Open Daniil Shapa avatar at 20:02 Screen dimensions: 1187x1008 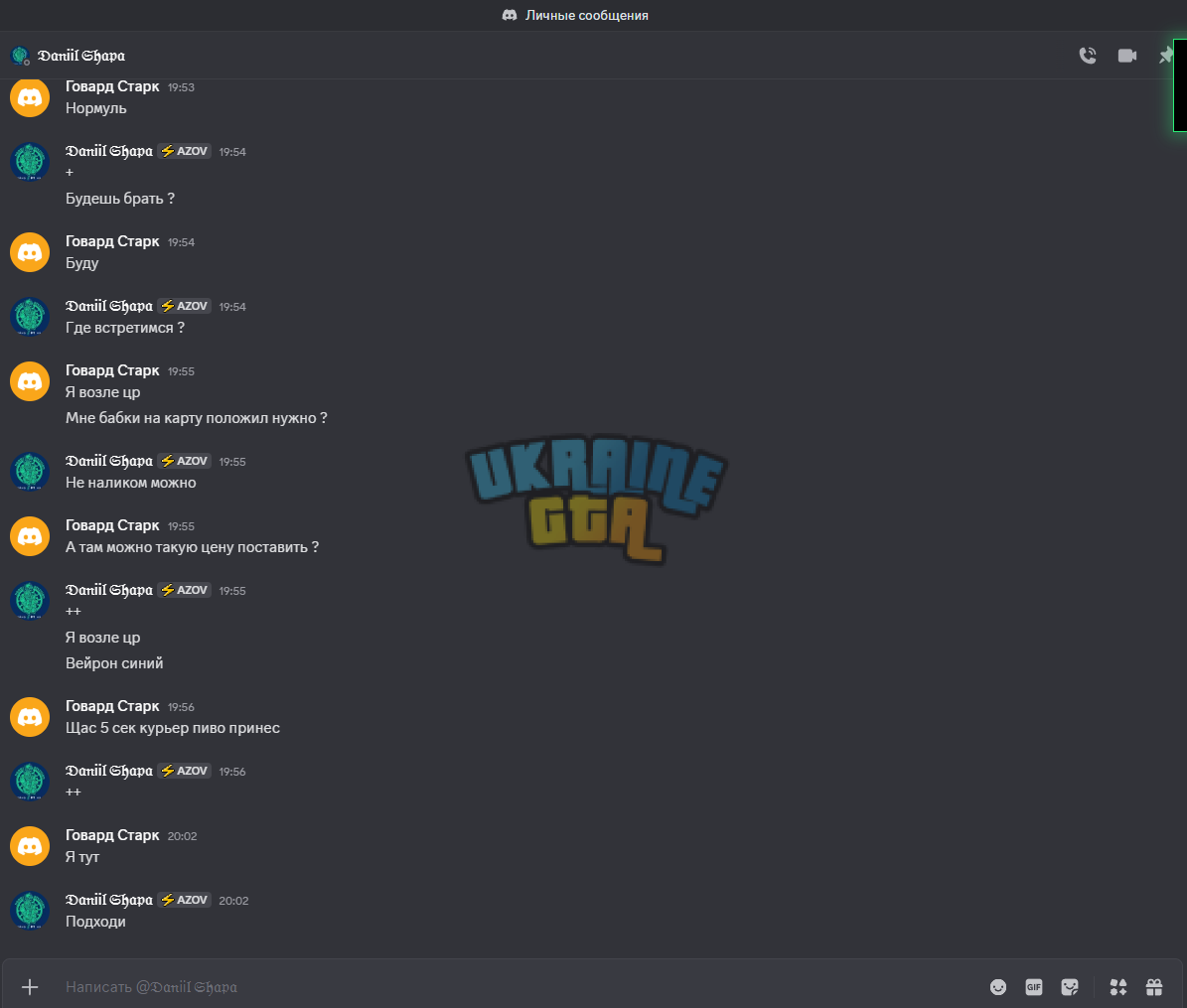pyautogui.click(x=30, y=911)
